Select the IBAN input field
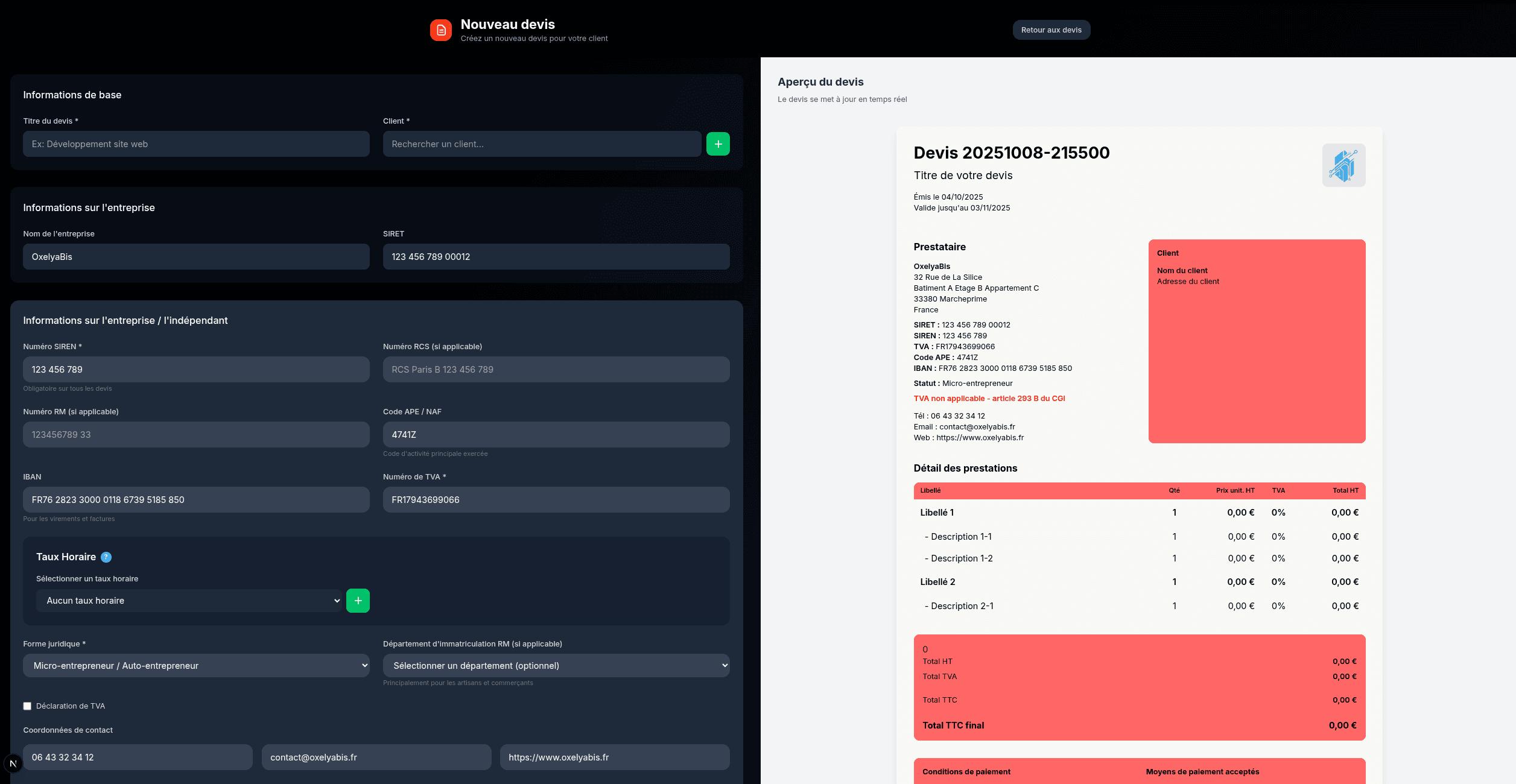Screen dimensions: 1516x784 (196, 500)
